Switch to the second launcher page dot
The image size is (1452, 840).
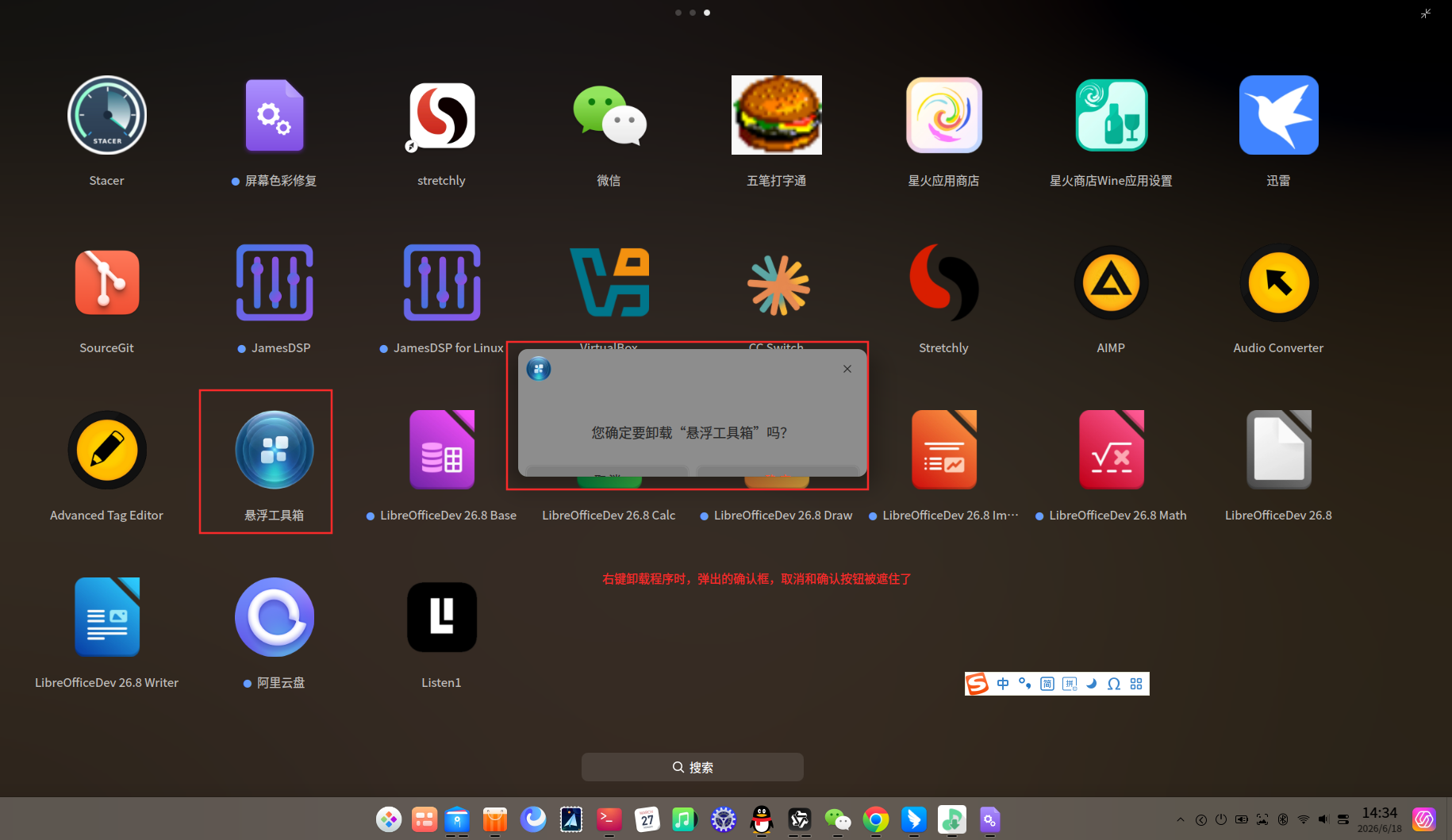693,13
